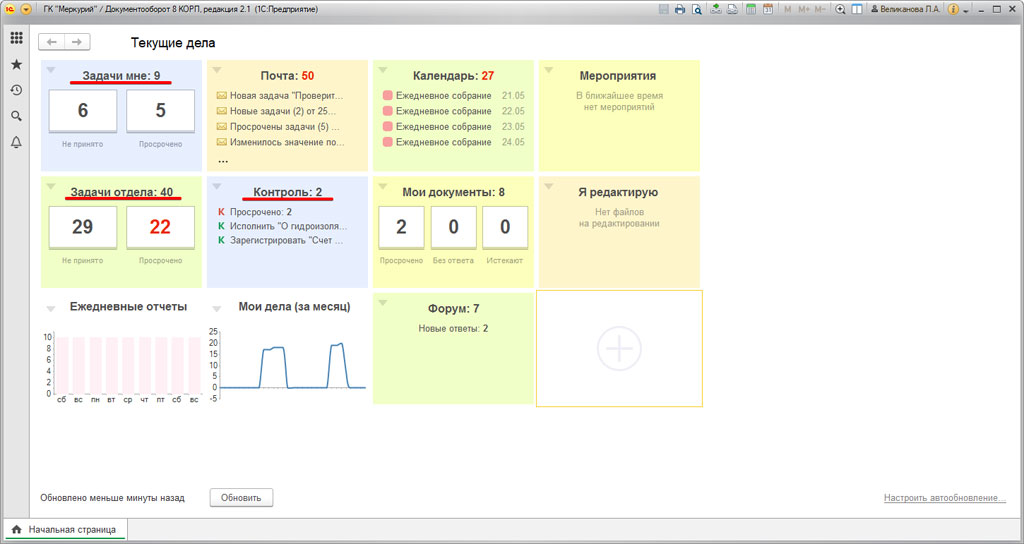Open 'Контроль: 2' widget heading
This screenshot has width=1024, height=544.
(x=287, y=192)
